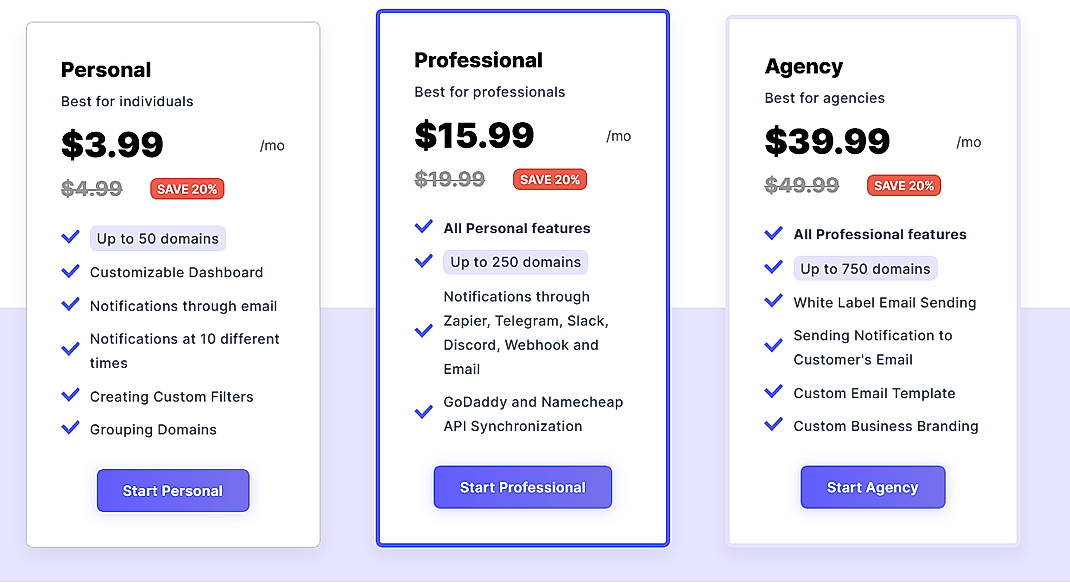The image size is (1070, 583).
Task: Click the 'Start Personal' button
Action: [172, 491]
